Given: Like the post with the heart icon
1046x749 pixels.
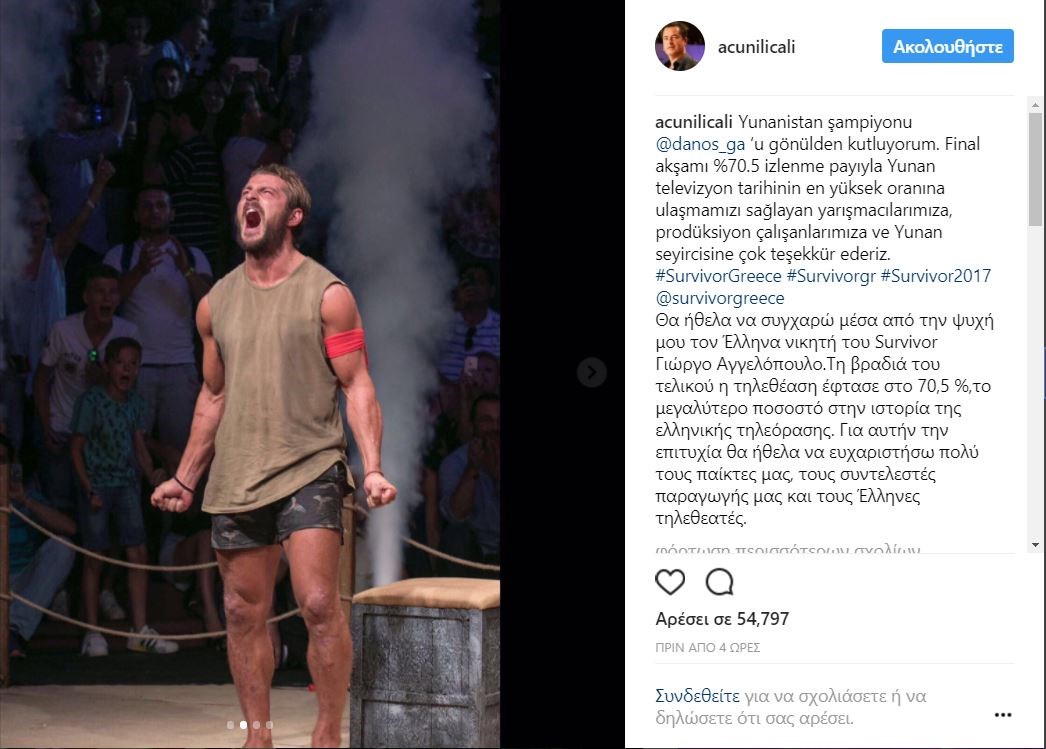Looking at the screenshot, I should coord(670,582).
